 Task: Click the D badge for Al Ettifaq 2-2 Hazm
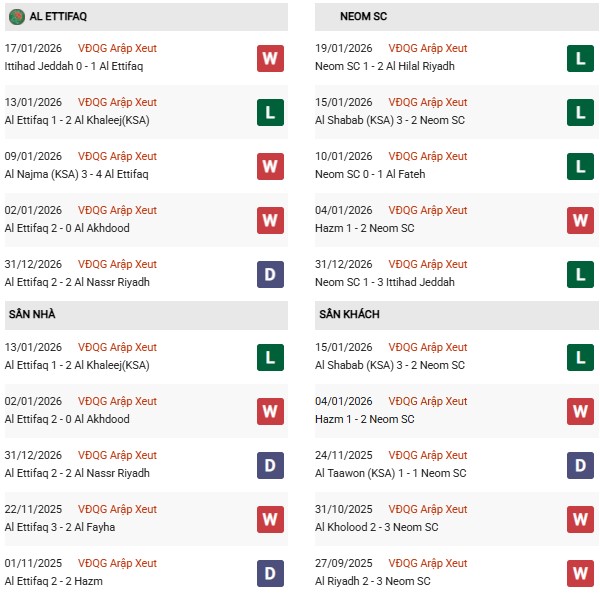pyautogui.click(x=270, y=573)
